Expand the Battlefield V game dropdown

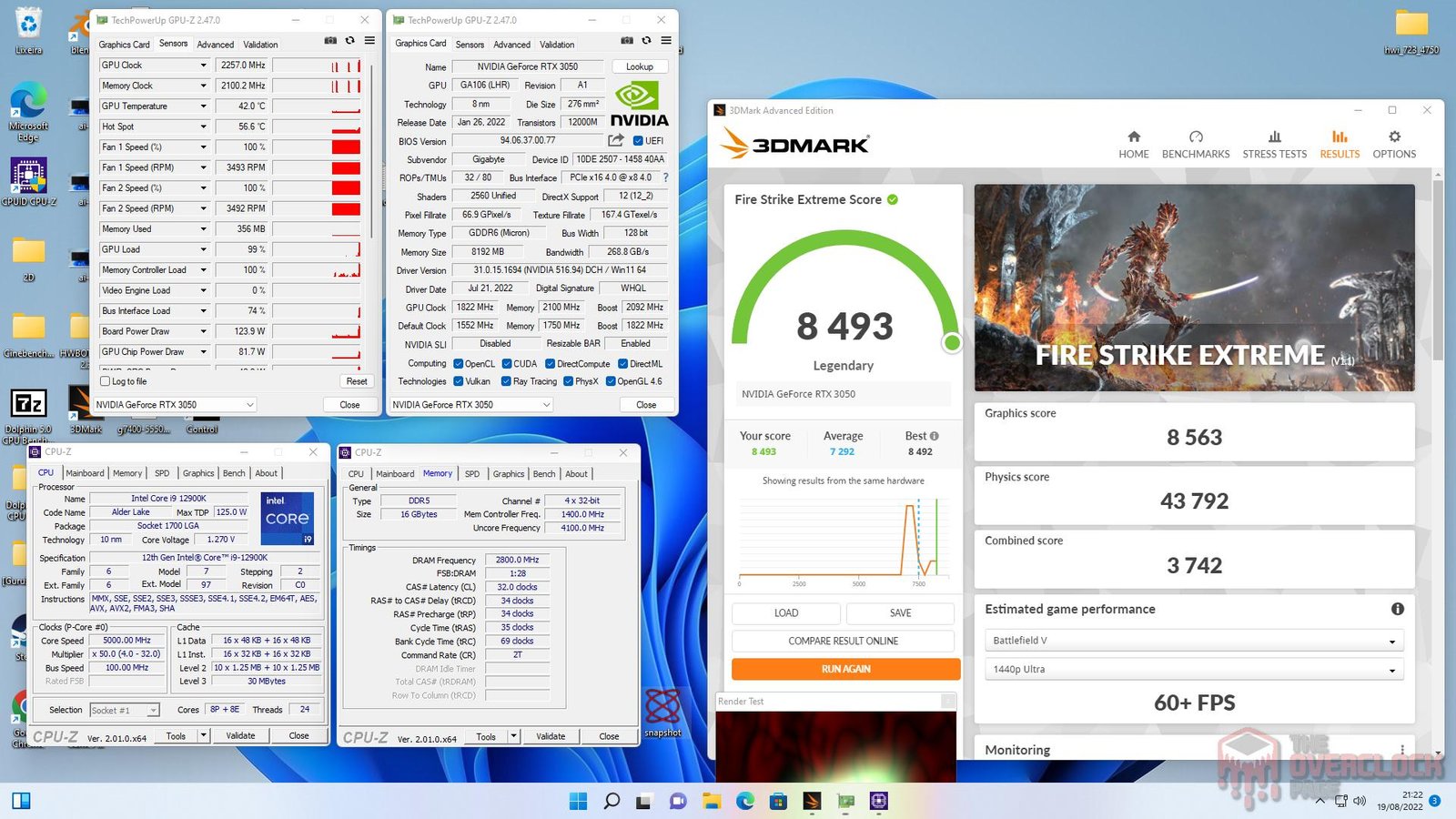(1391, 642)
